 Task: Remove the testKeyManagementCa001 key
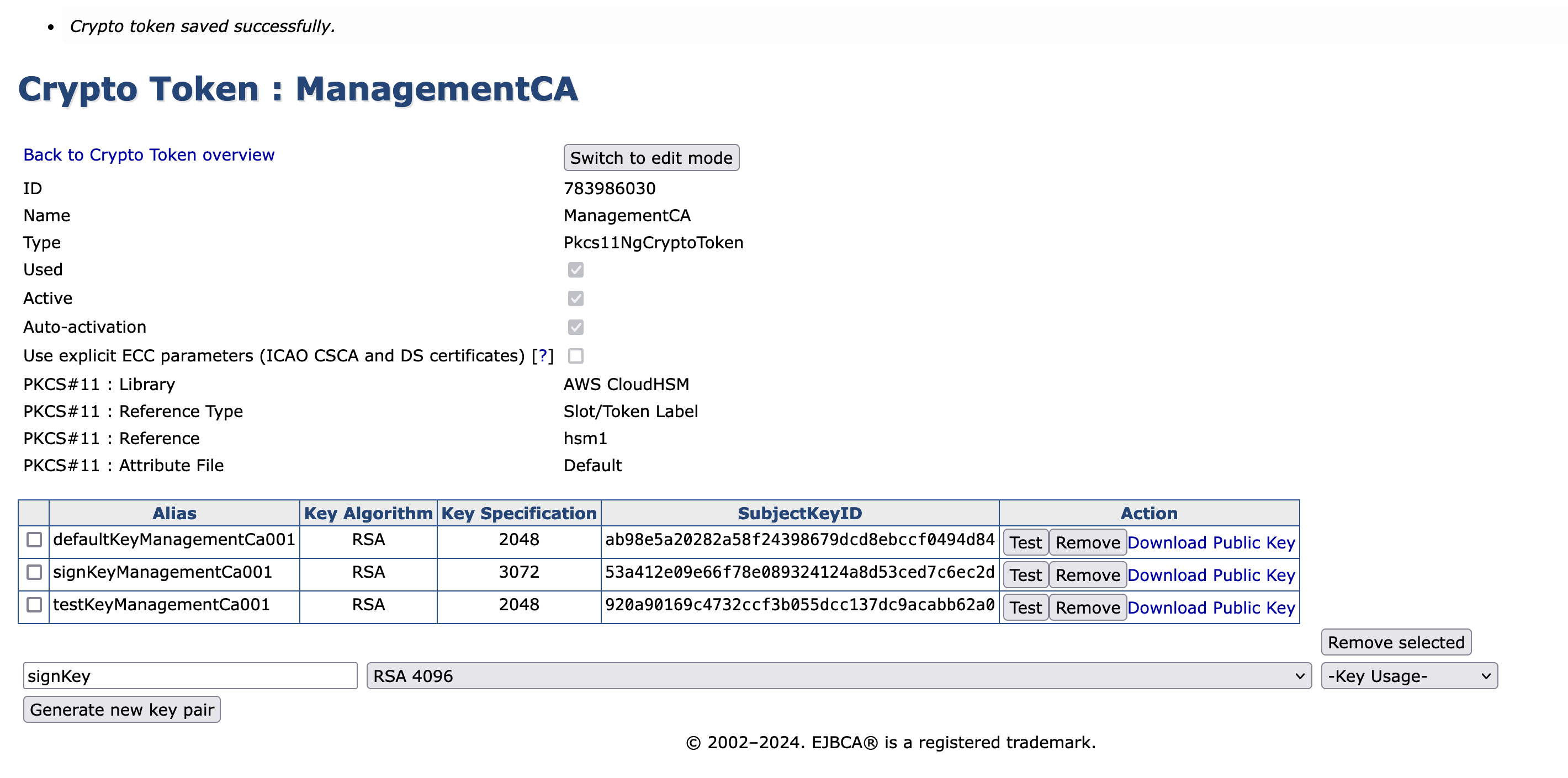(x=1087, y=608)
